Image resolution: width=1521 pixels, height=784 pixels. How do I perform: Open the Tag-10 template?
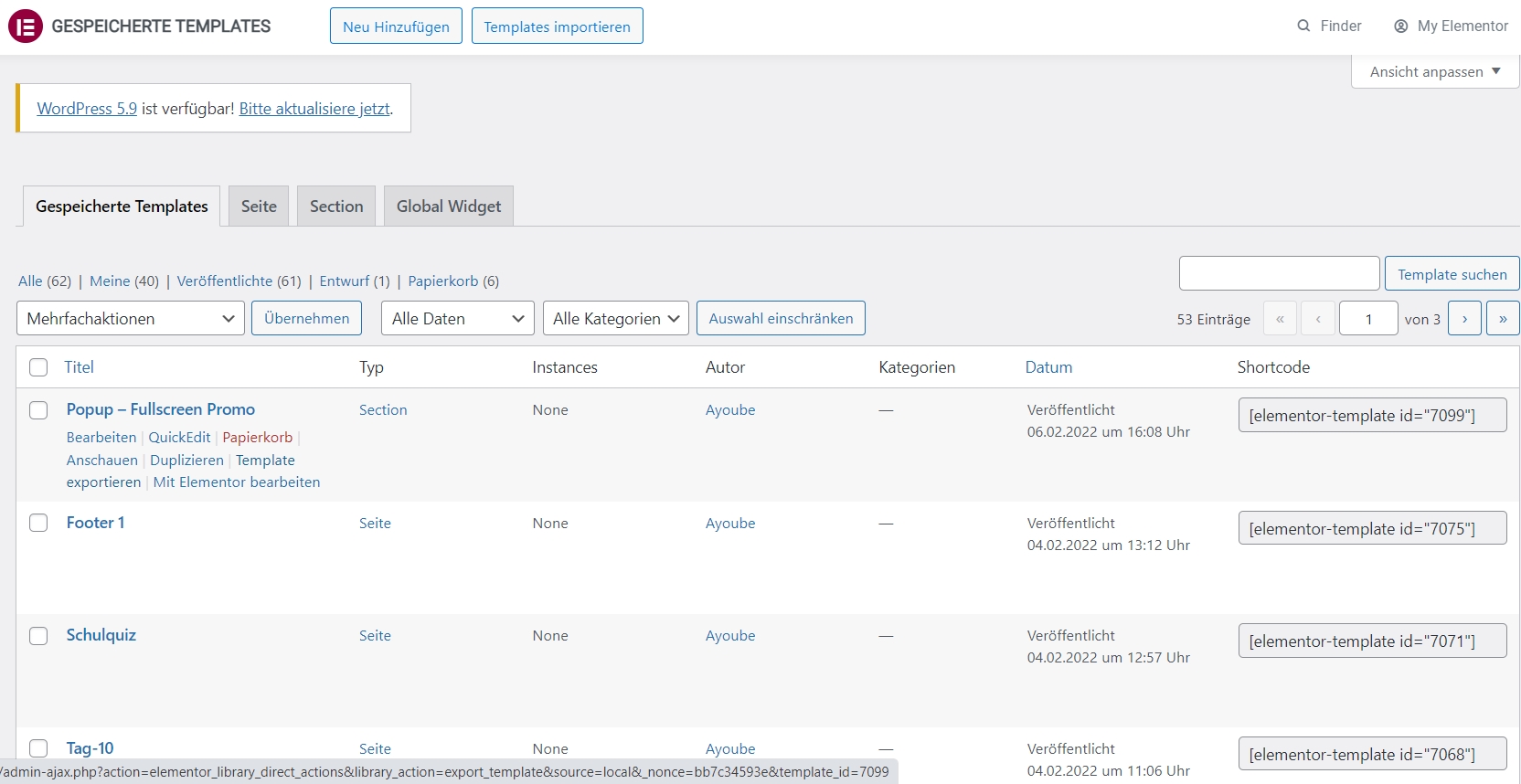[90, 748]
